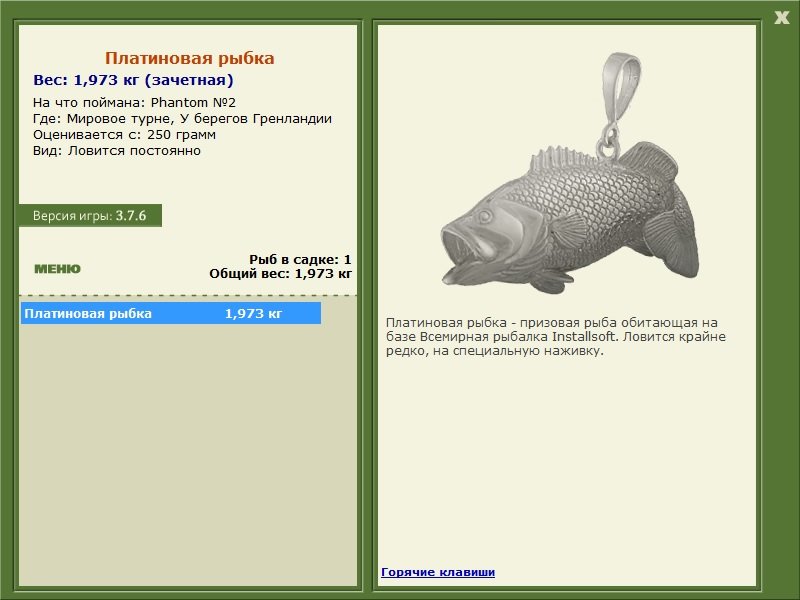Click the Оценивается с: 250 грамм line
The height and width of the screenshot is (600, 800).
pyautogui.click(x=124, y=134)
